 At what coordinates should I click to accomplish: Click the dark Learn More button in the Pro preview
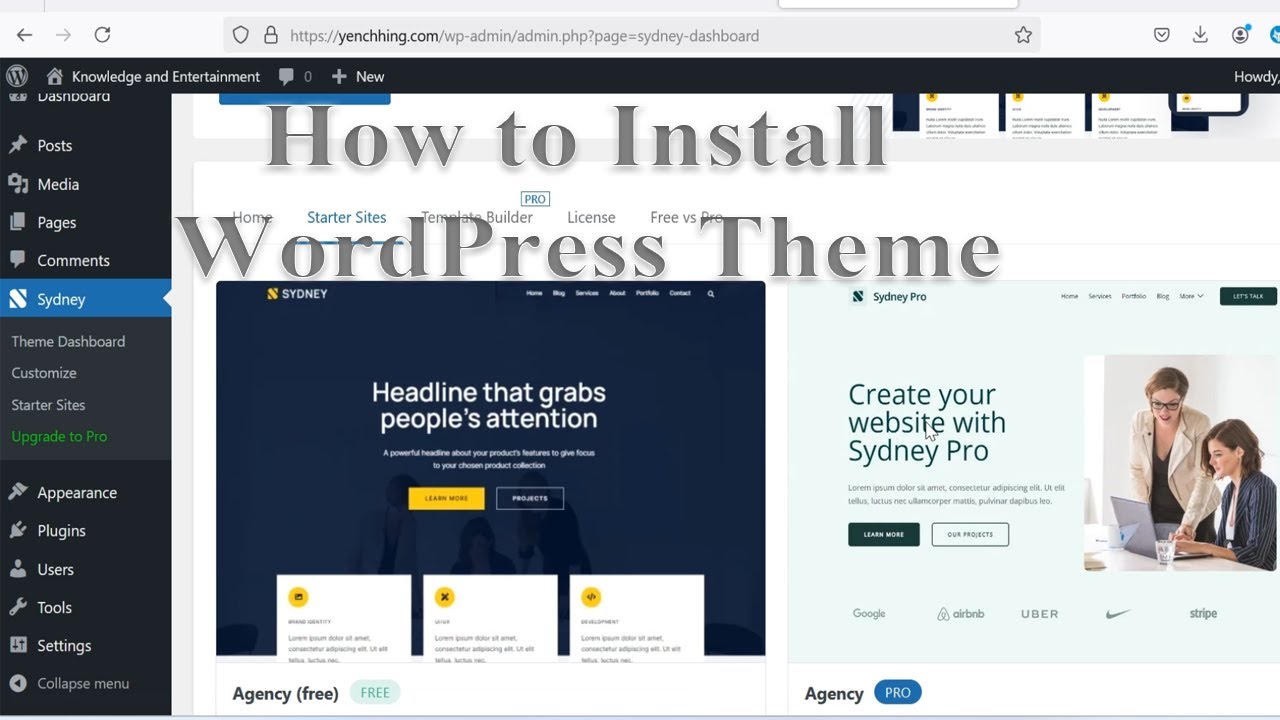(x=884, y=534)
